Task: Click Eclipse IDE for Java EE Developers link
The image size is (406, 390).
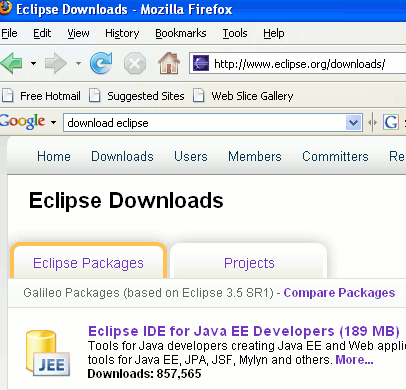Action: point(244,331)
